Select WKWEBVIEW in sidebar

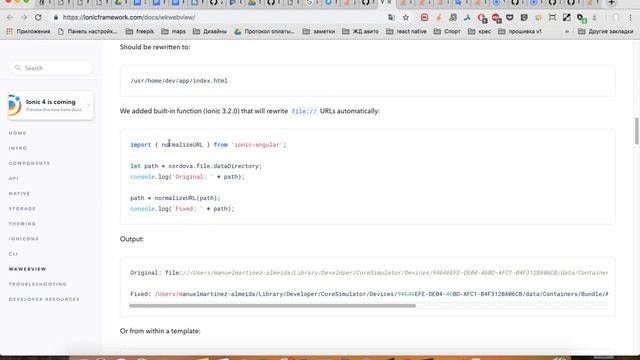tap(27, 269)
